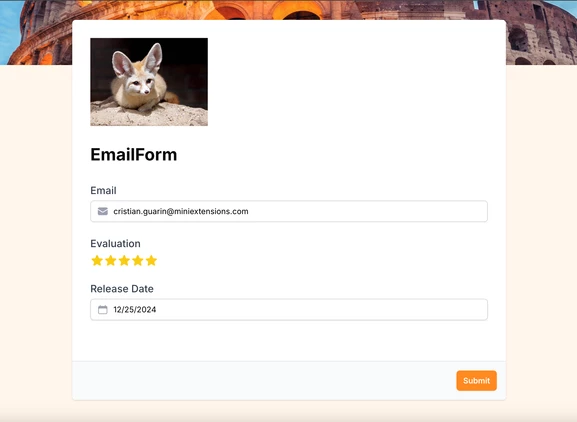This screenshot has height=422, width=577.
Task: Open the Release Date field showing 12/25/2024
Action: coord(289,310)
